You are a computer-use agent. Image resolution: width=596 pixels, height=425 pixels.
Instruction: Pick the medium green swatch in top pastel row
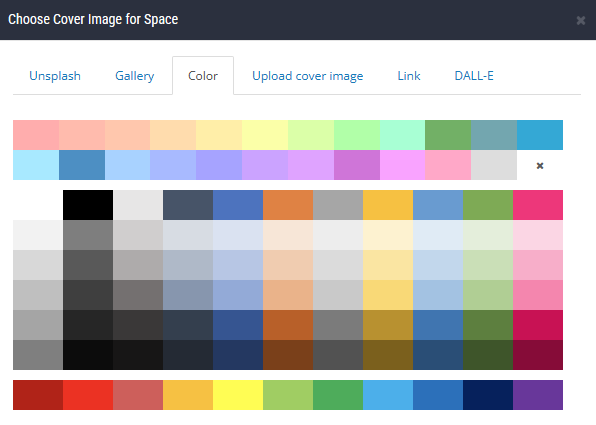click(448, 135)
